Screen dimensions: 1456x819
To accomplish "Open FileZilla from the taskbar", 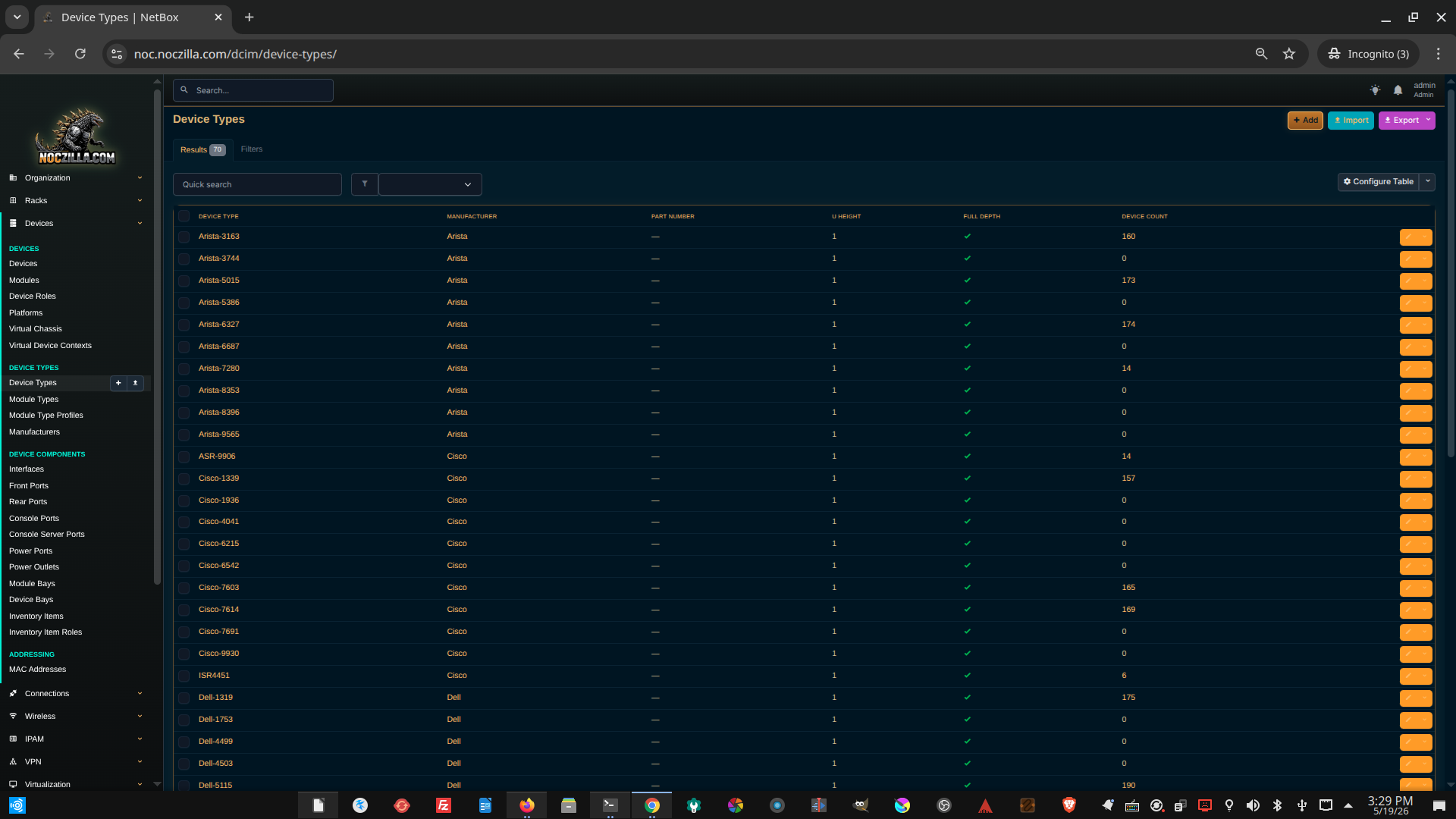I will pyautogui.click(x=444, y=805).
